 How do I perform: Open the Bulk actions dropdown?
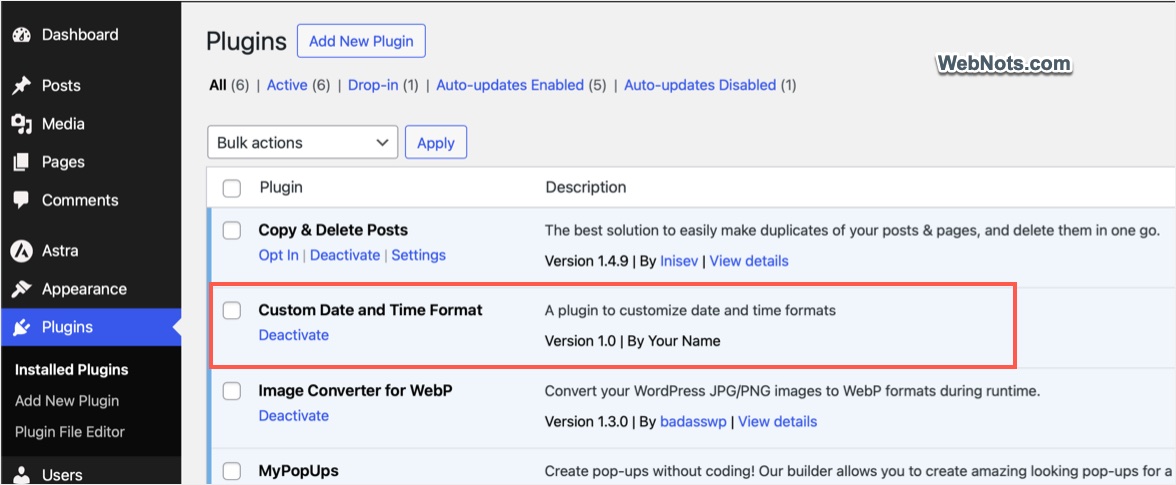coord(302,142)
